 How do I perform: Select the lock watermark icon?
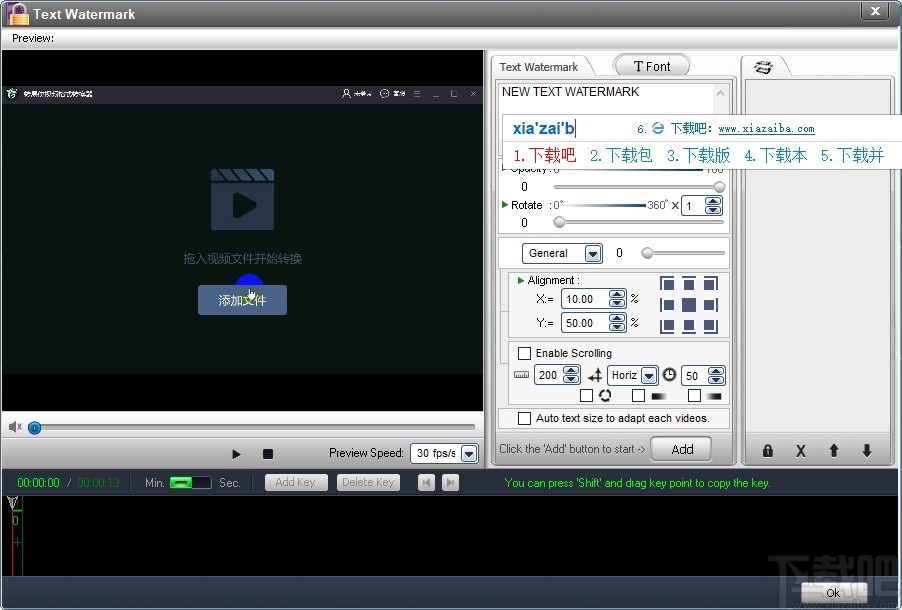click(x=767, y=451)
